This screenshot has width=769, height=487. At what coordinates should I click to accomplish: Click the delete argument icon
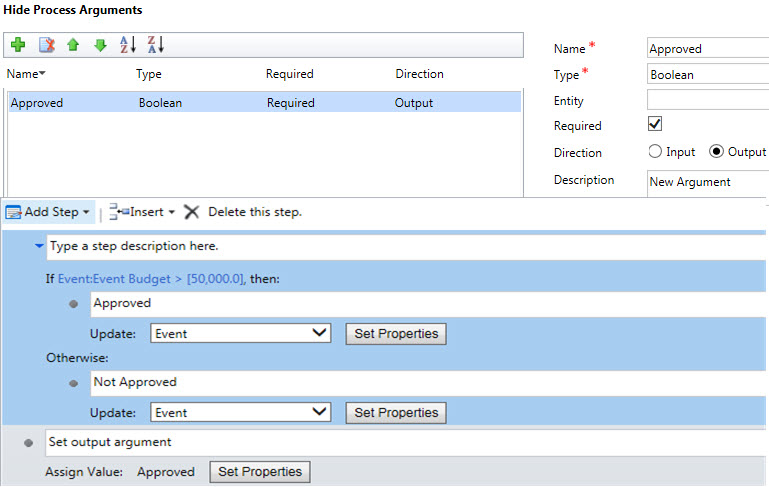pos(46,45)
